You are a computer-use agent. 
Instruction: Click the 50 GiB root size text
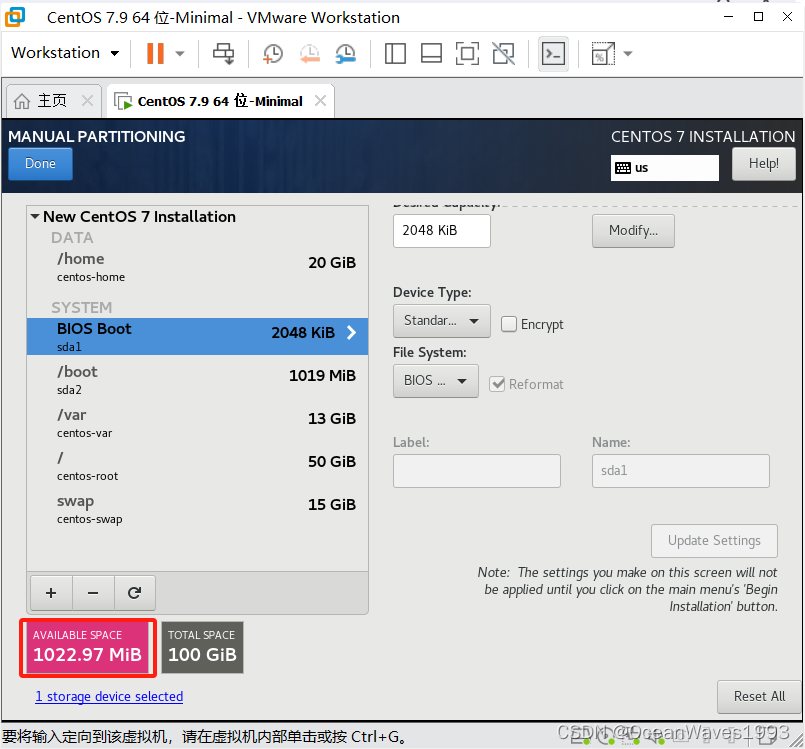tap(332, 462)
